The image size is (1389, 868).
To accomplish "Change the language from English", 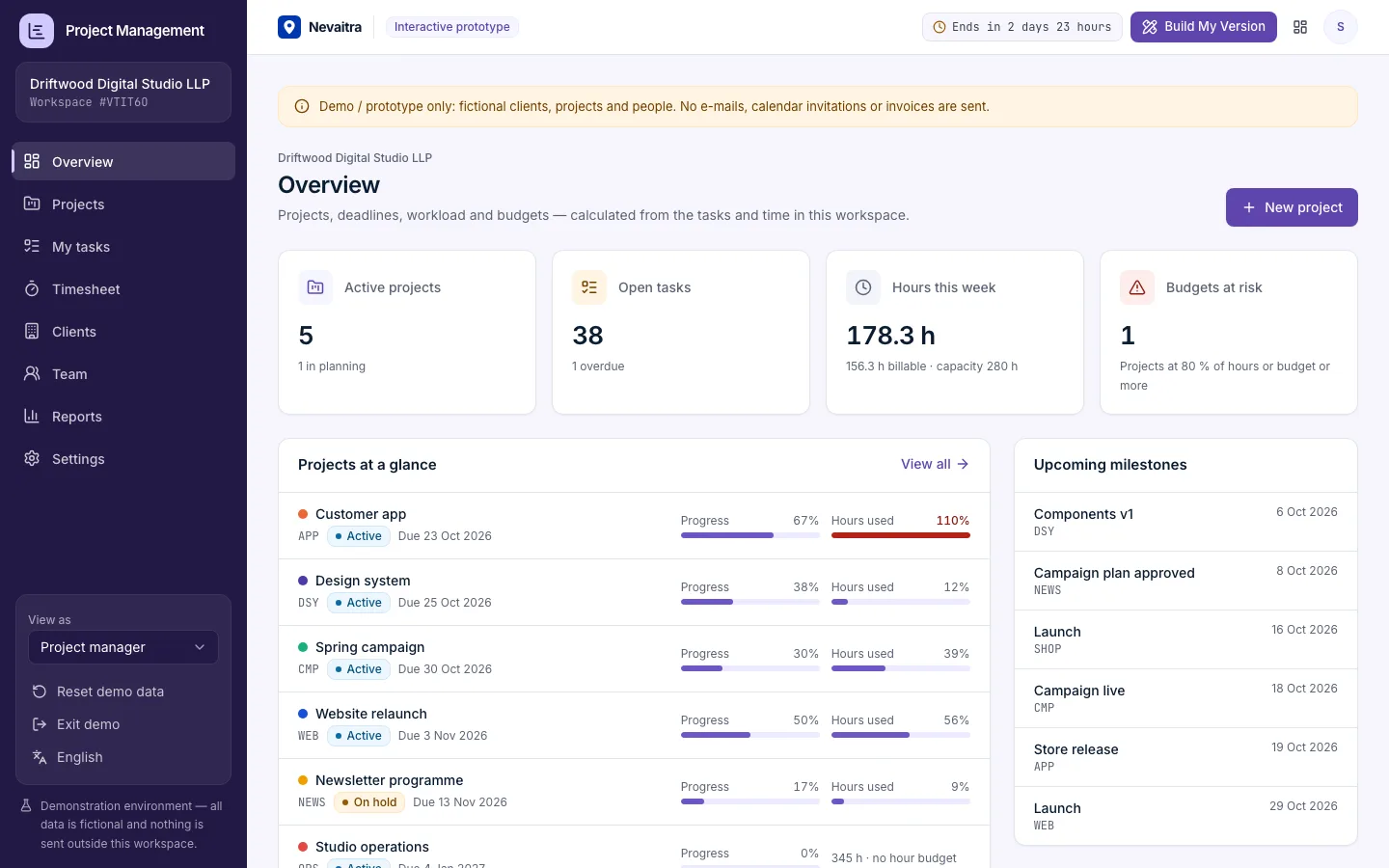I will 123,757.
